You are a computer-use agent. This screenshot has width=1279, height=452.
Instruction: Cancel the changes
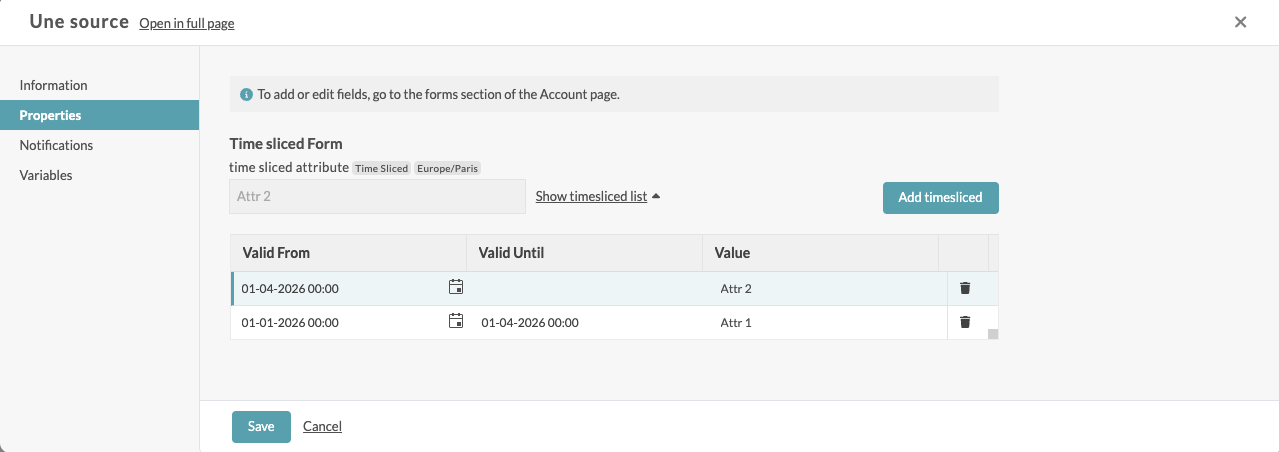tap(322, 426)
